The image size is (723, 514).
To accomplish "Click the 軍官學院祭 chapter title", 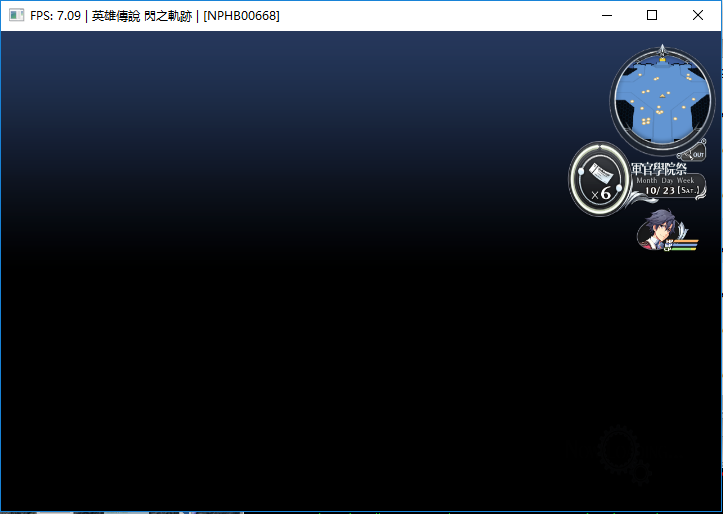I will pos(659,168).
